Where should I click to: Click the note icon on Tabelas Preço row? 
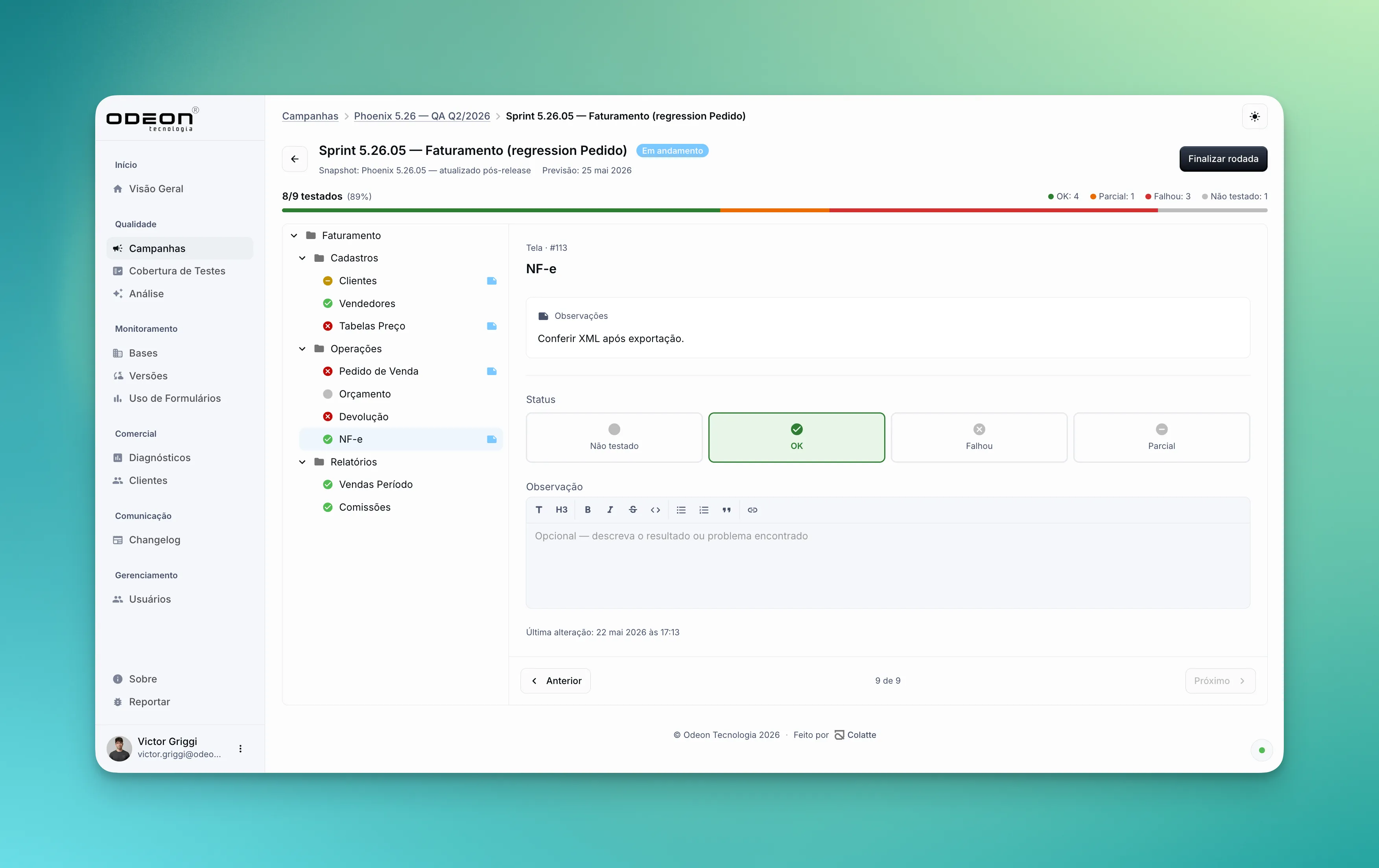[x=491, y=326]
